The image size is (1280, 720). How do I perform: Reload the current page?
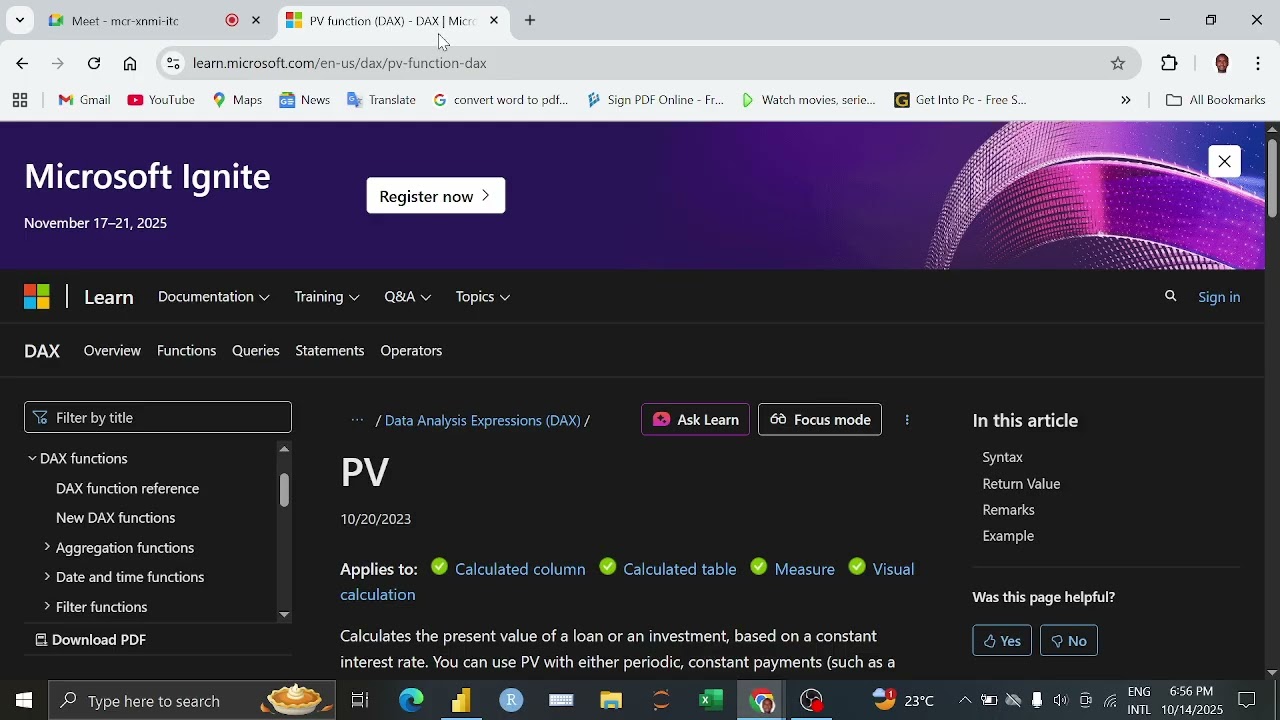tap(94, 63)
